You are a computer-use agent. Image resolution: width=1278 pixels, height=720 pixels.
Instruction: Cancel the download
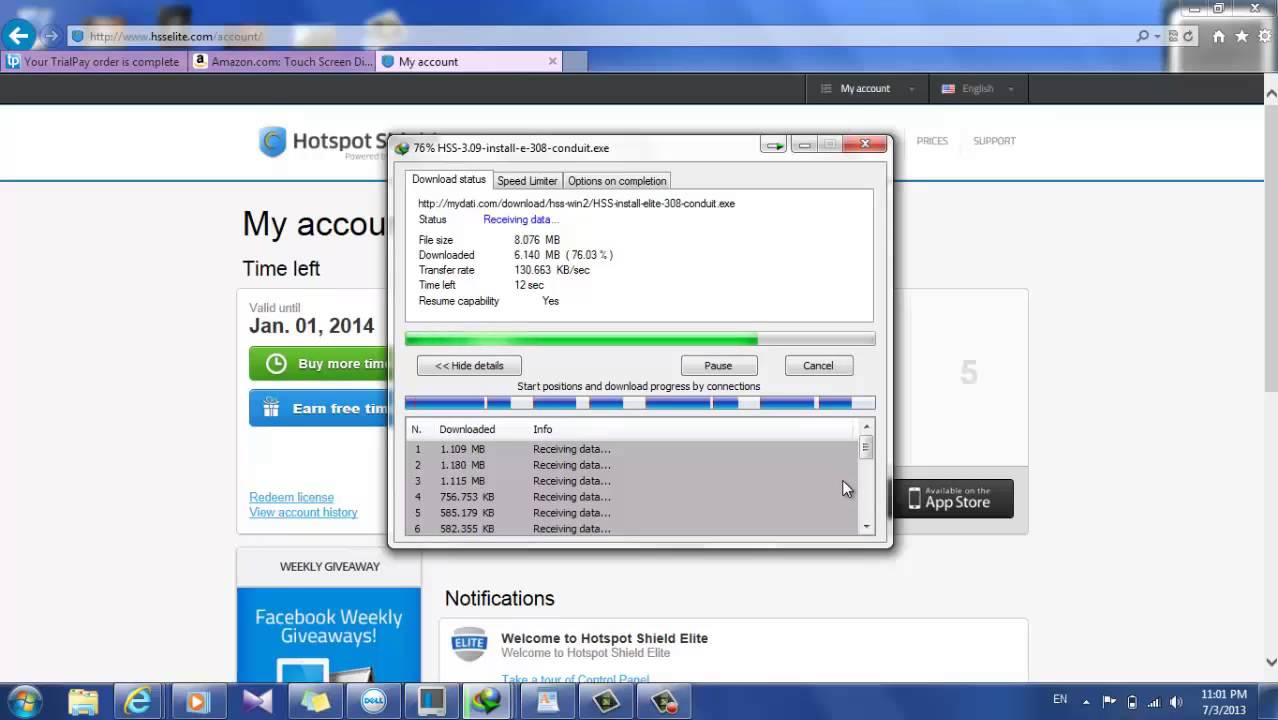tap(818, 366)
